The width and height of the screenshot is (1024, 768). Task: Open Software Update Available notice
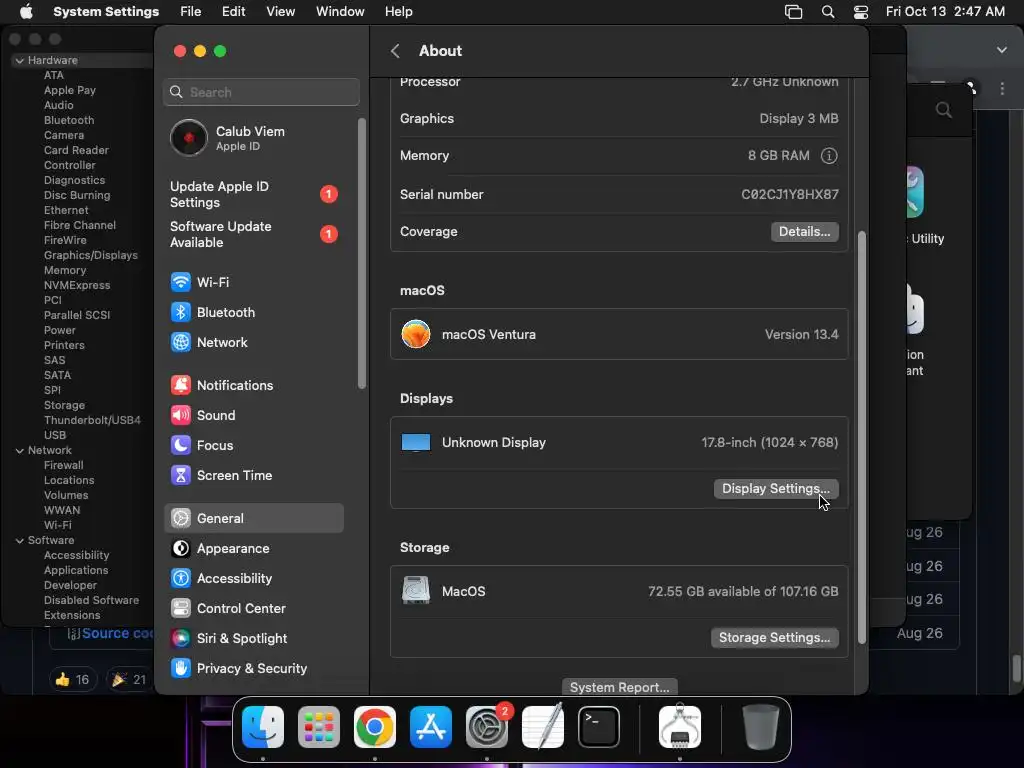253,234
